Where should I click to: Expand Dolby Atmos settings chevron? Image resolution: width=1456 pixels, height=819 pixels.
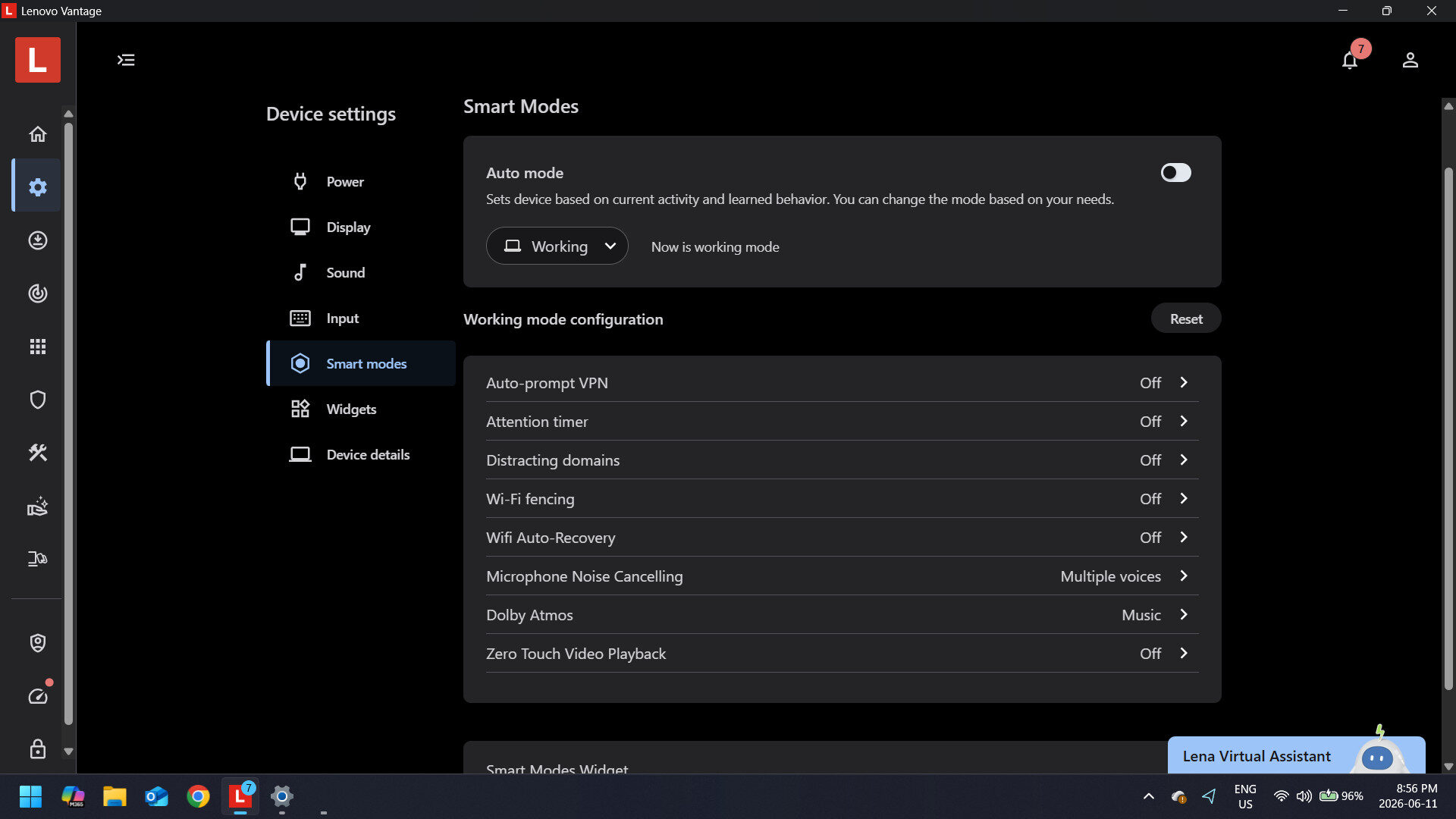coord(1184,615)
